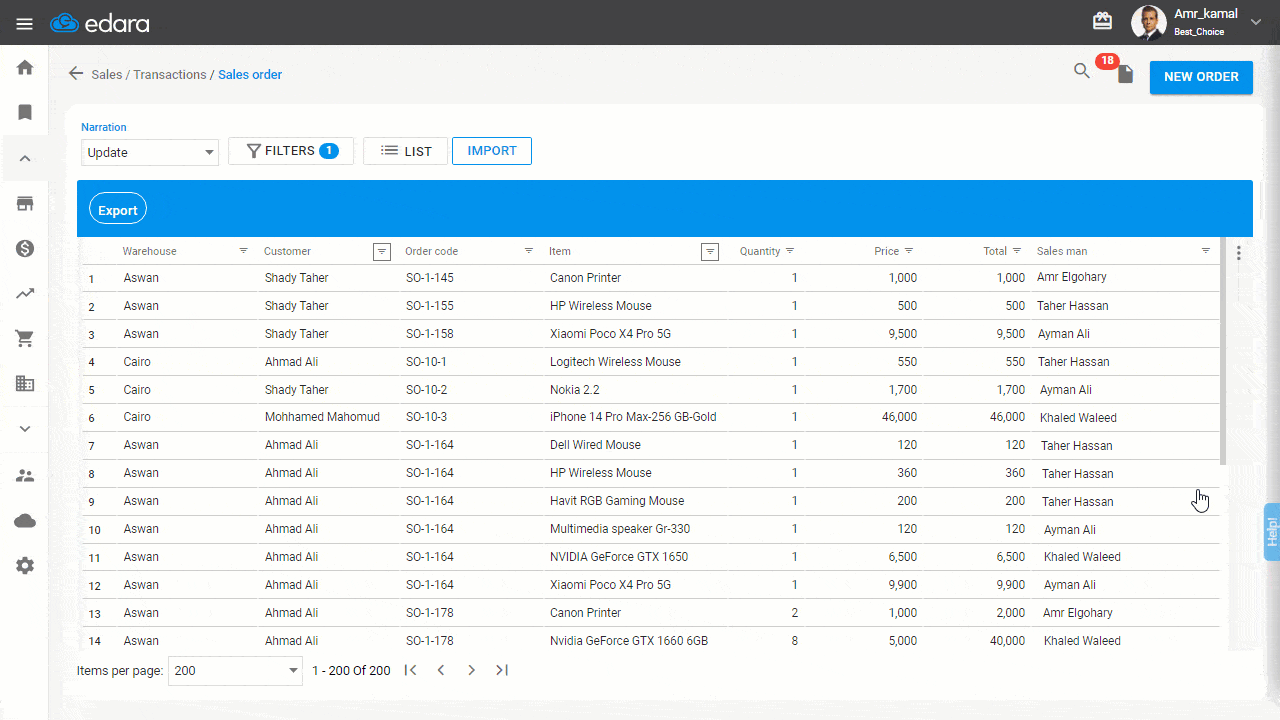Sort by the Order code column header
Image resolution: width=1280 pixels, height=720 pixels.
(431, 252)
